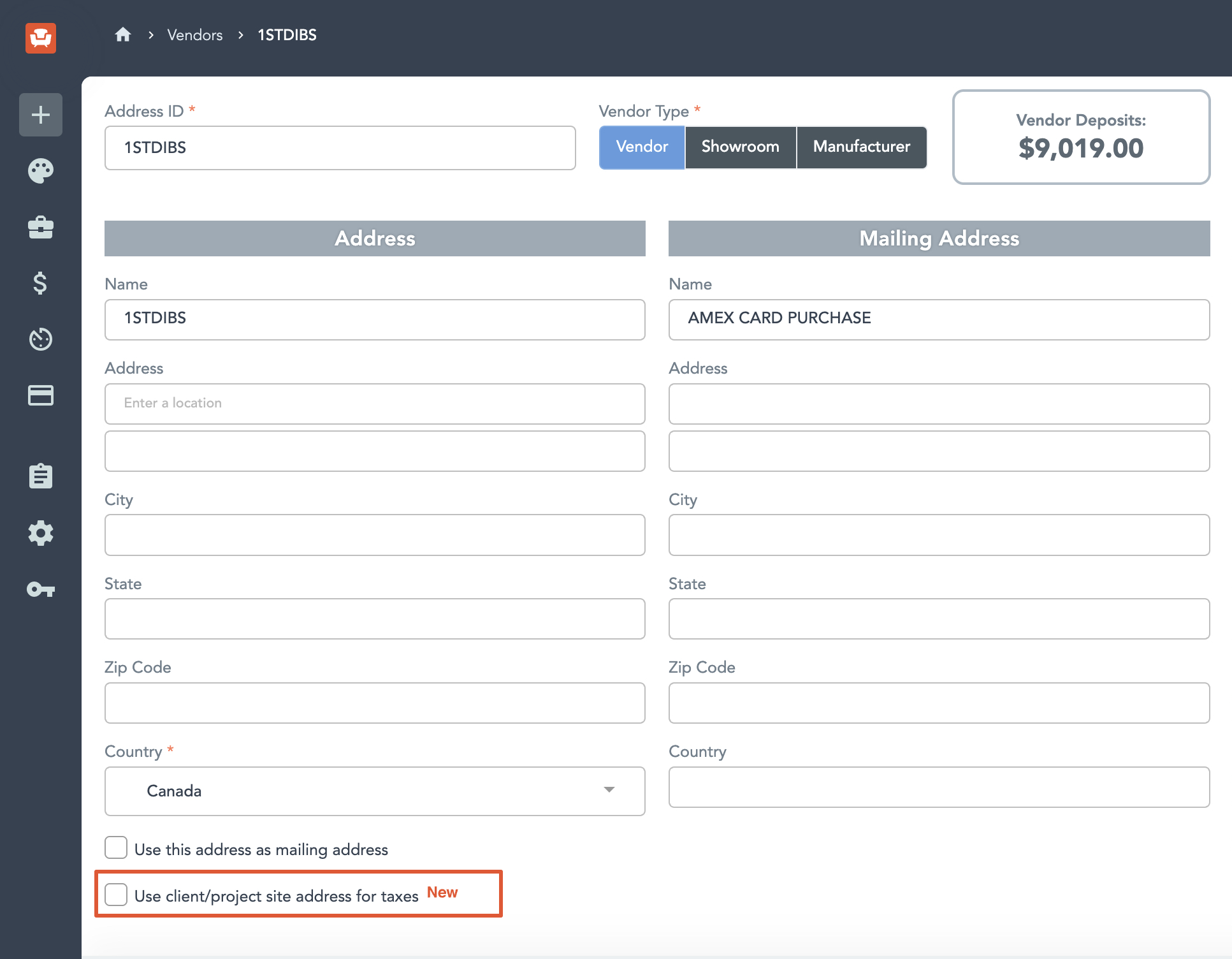Click the Address section City field

(x=375, y=535)
